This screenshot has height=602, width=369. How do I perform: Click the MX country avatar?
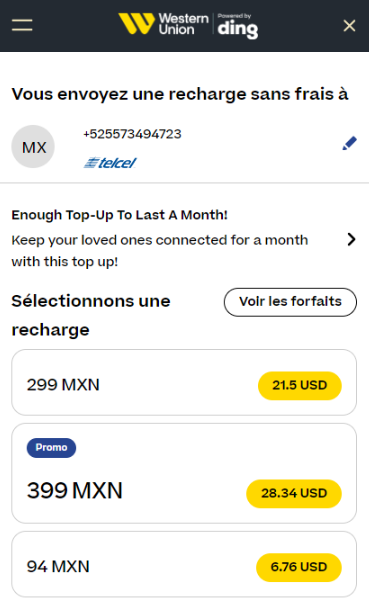[33, 147]
